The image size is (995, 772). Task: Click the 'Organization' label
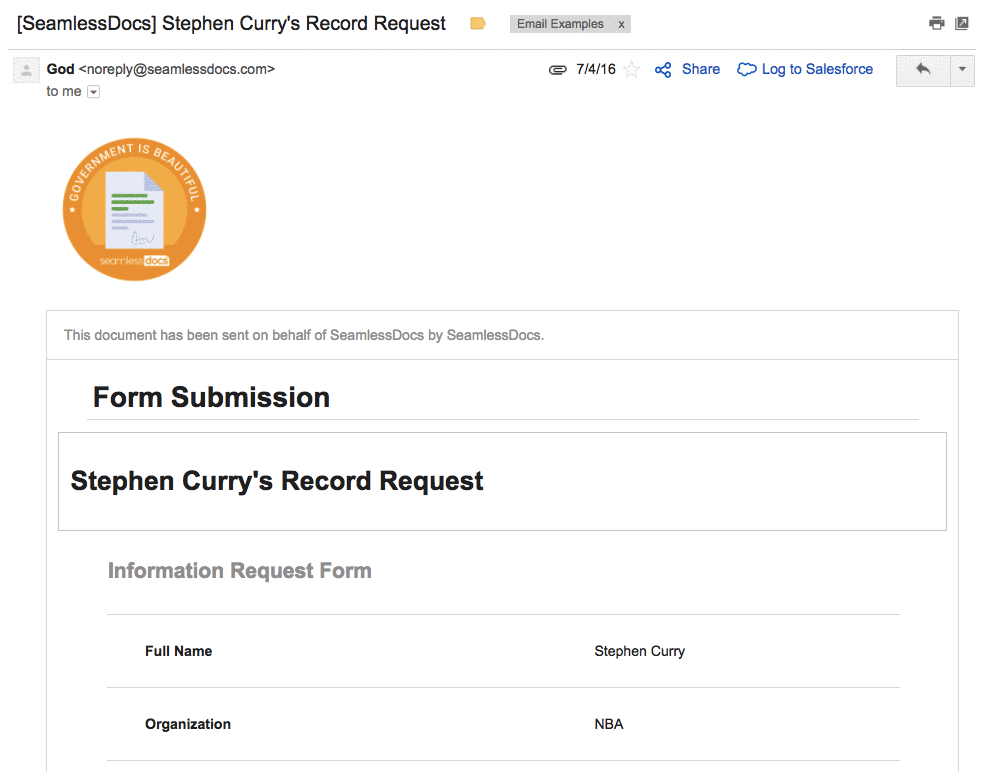point(188,724)
